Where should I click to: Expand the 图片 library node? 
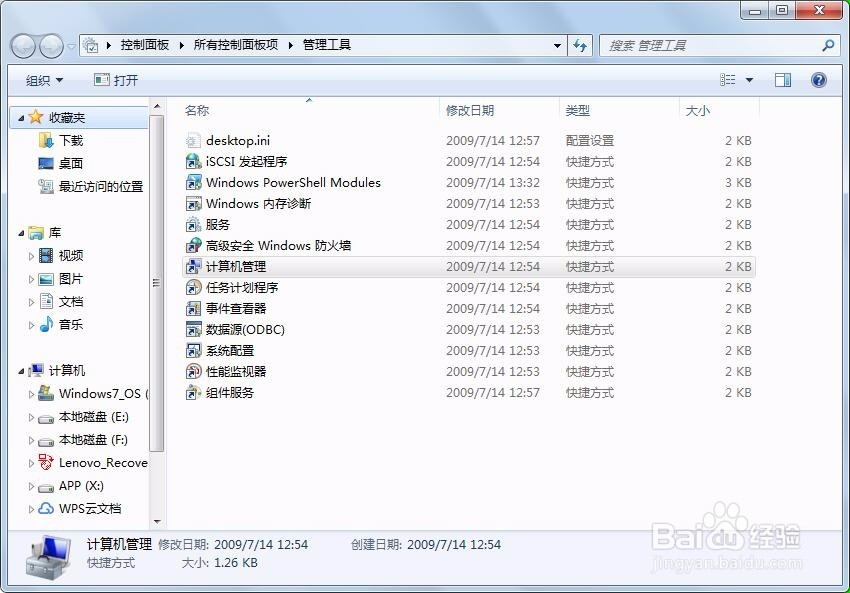click(x=31, y=279)
